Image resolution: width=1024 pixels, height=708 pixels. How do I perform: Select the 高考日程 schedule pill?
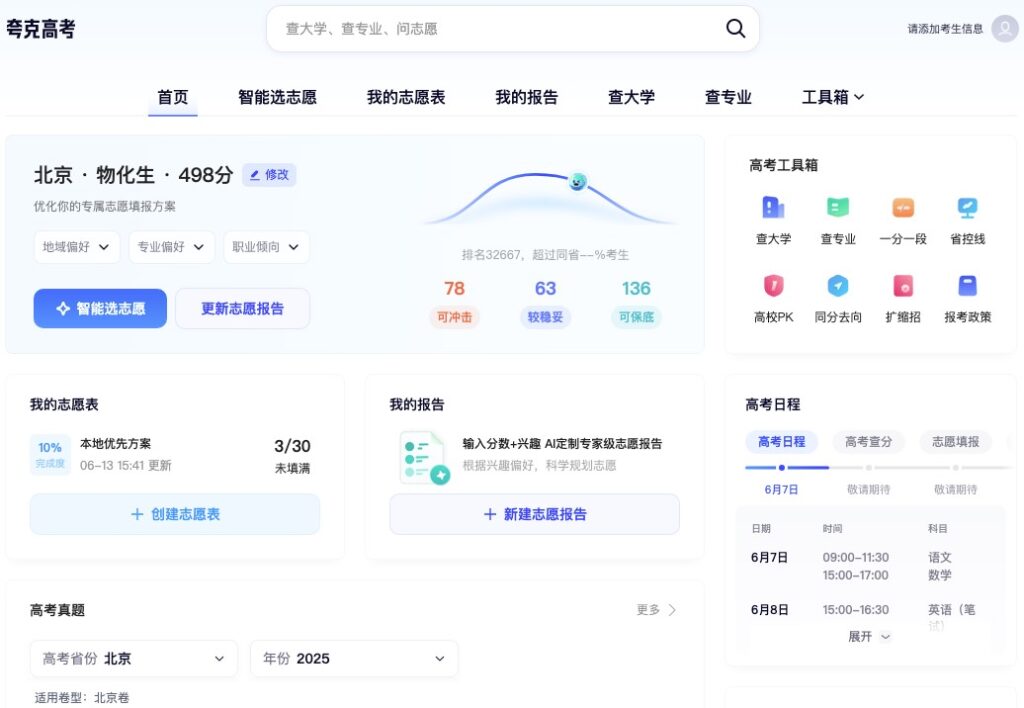coord(781,442)
